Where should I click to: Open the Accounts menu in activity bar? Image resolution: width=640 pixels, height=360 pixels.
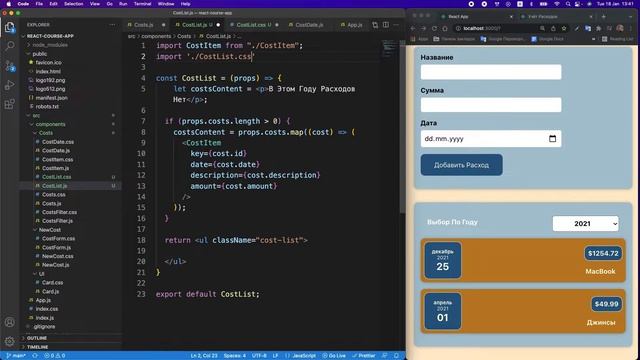[9, 322]
